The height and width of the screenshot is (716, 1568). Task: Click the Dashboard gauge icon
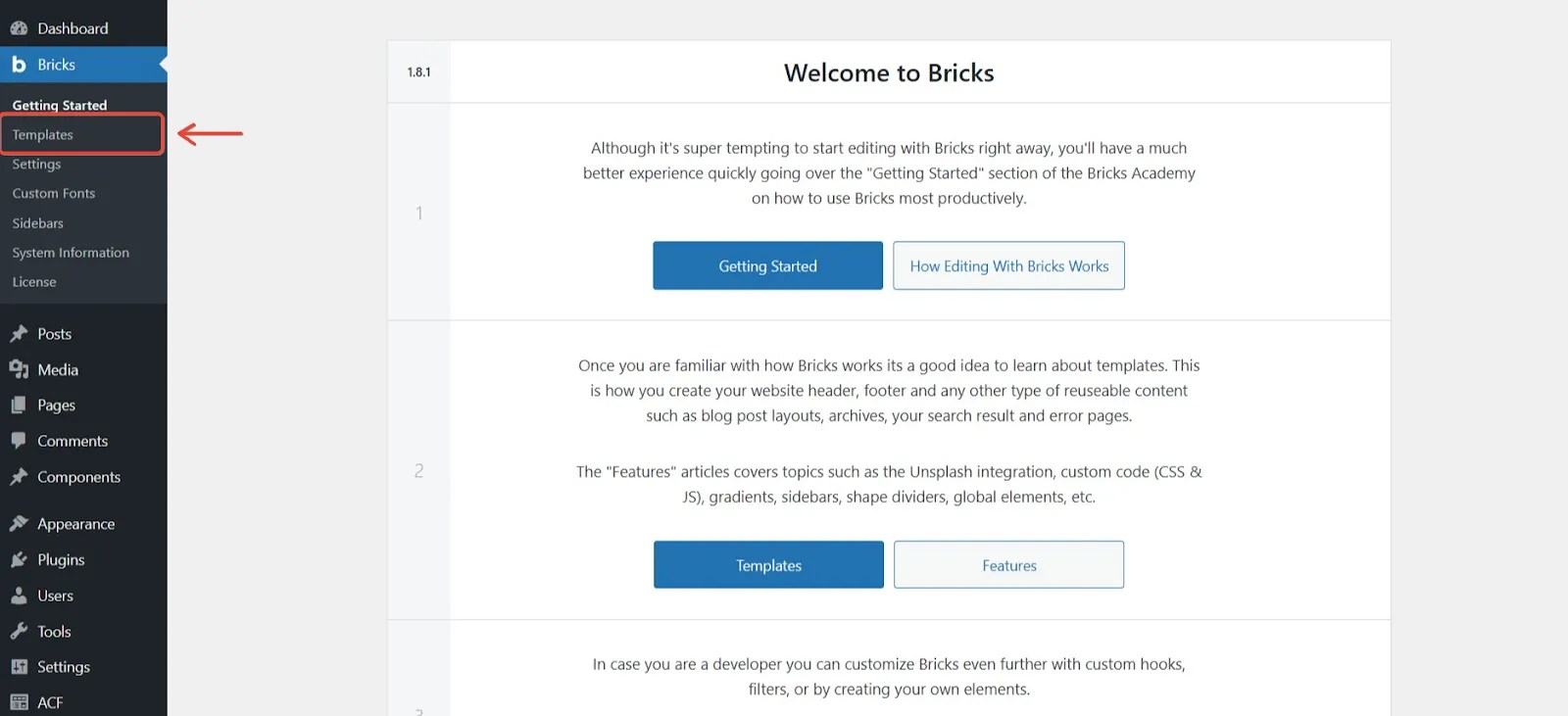pos(19,28)
